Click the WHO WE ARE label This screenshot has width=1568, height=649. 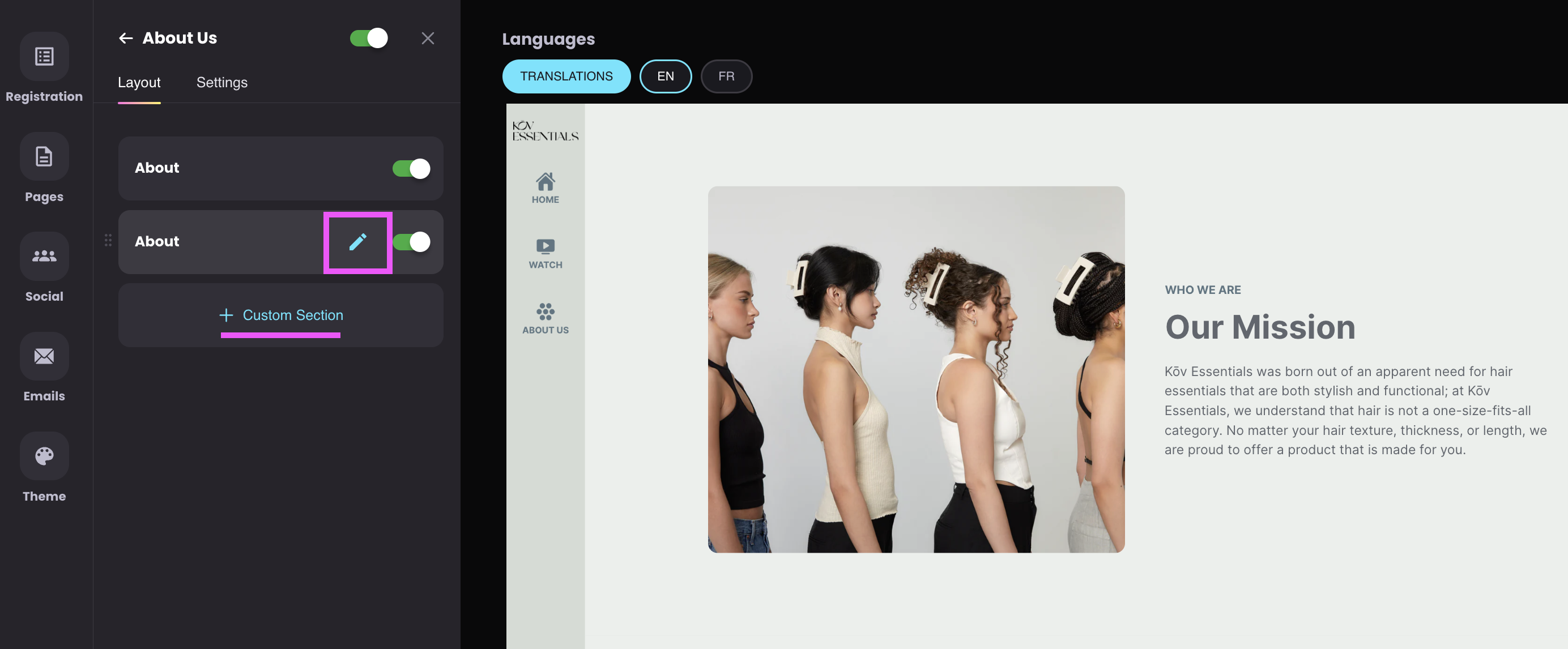click(x=1202, y=290)
